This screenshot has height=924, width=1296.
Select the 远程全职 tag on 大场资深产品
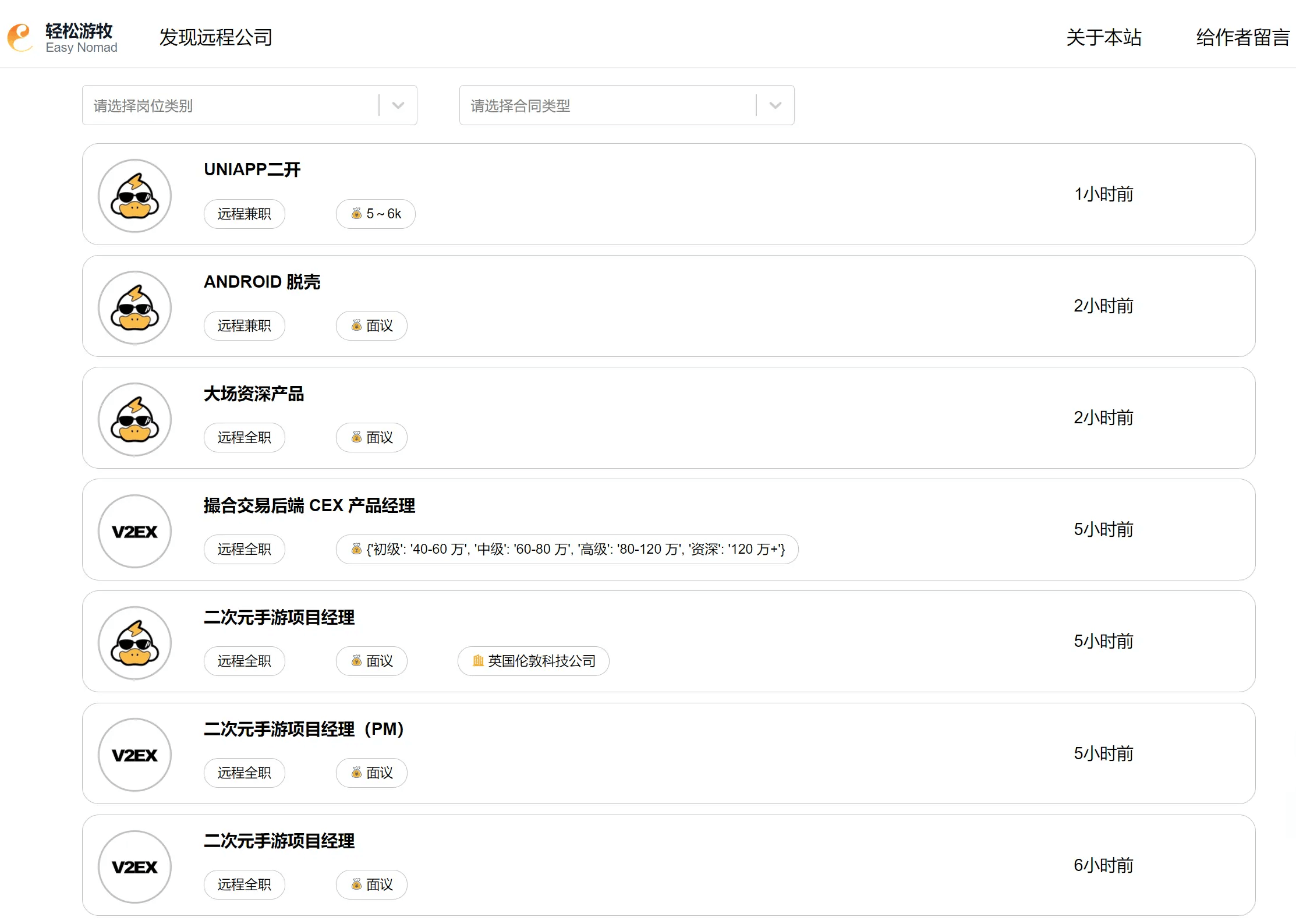(244, 437)
